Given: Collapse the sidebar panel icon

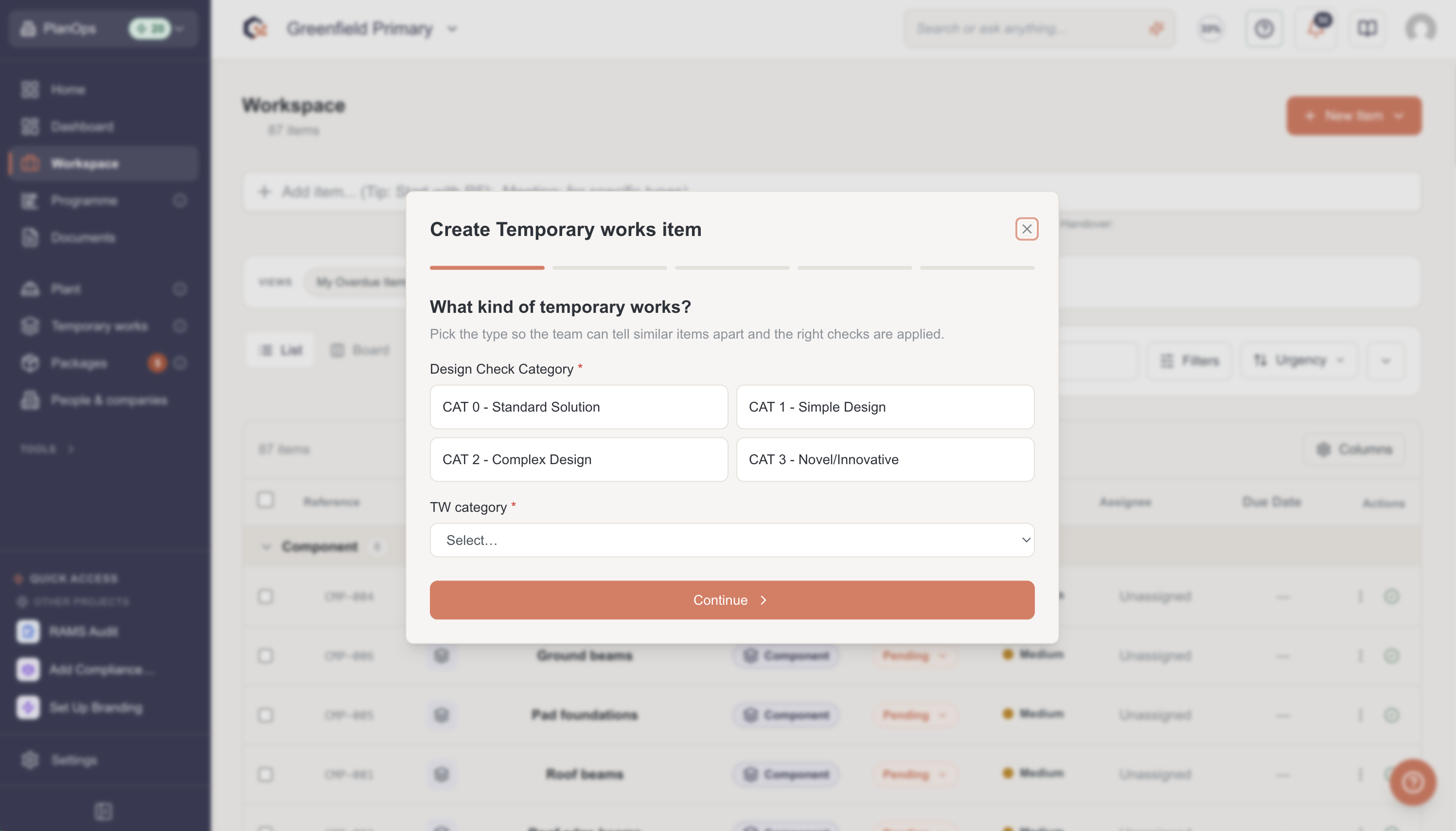Looking at the screenshot, I should [x=103, y=811].
